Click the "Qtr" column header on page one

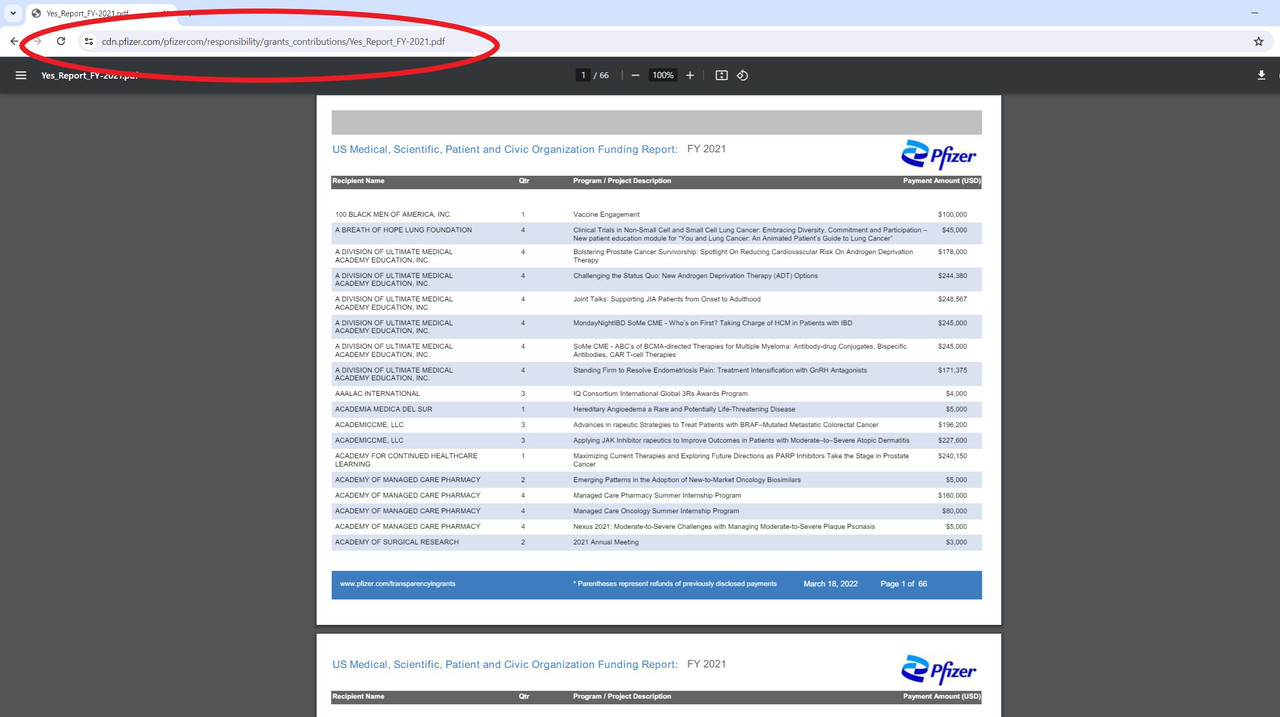tap(524, 181)
